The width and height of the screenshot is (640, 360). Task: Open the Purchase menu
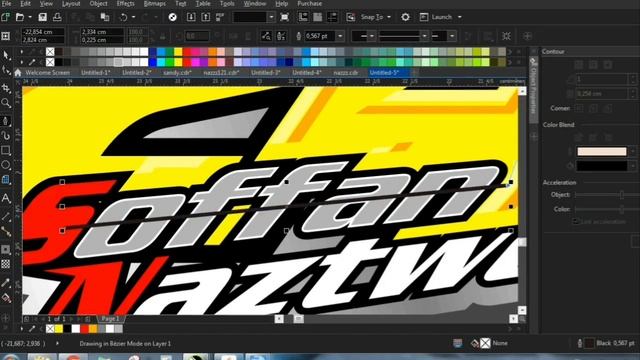(309, 3)
